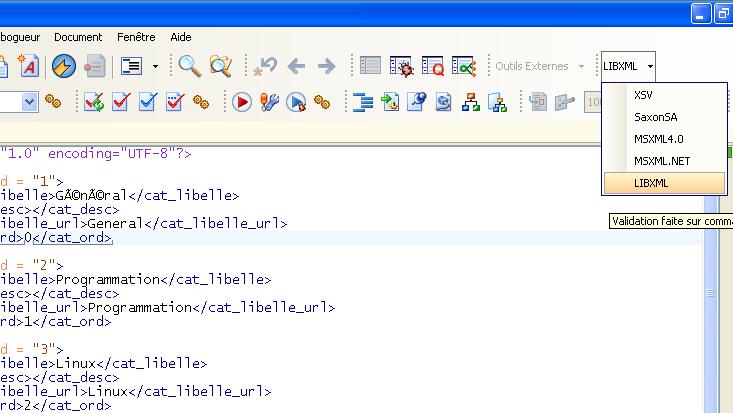Click the gears icon after the debug-run icon
This screenshot has width=733, height=413.
tap(322, 102)
